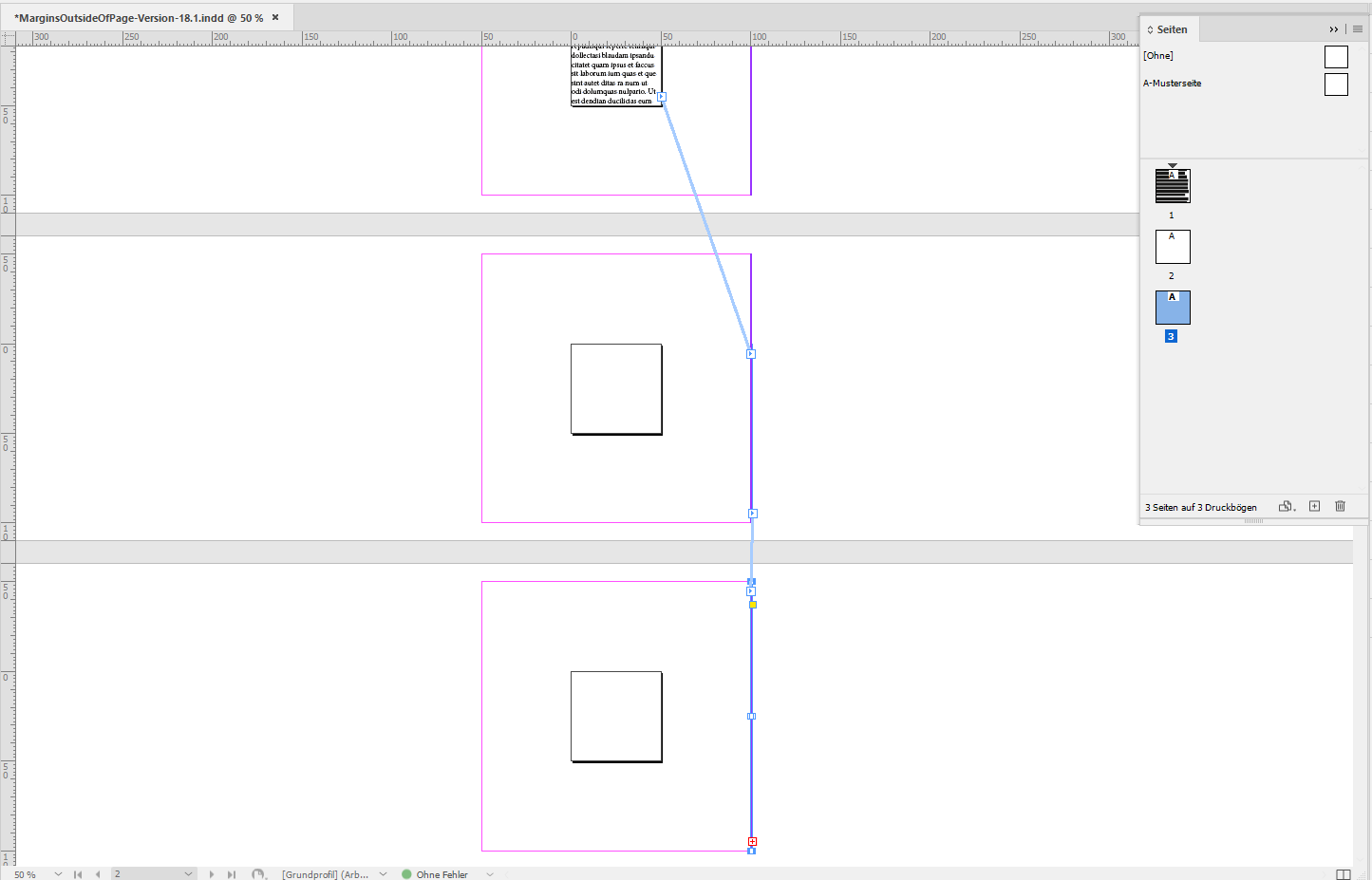
Task: Select page 2 thumbnail in Seiten panel
Action: tap(1172, 246)
